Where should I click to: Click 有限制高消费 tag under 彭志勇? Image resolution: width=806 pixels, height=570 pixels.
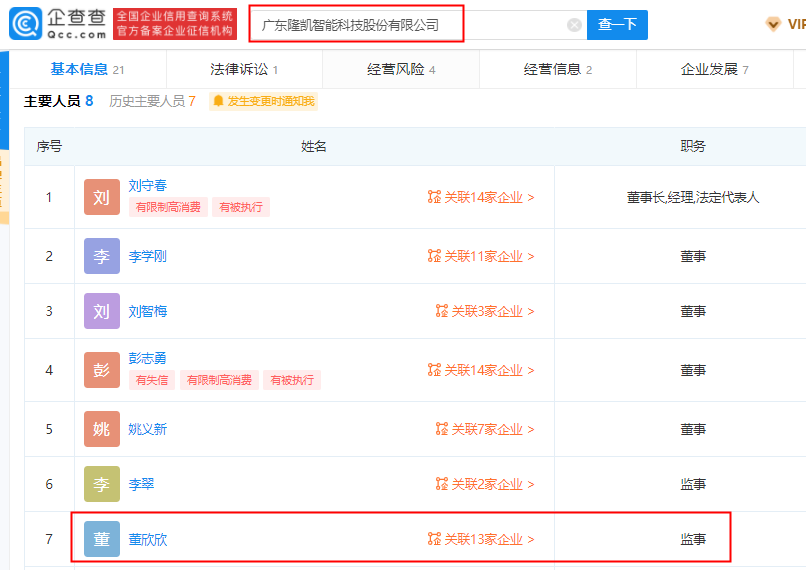[219, 380]
